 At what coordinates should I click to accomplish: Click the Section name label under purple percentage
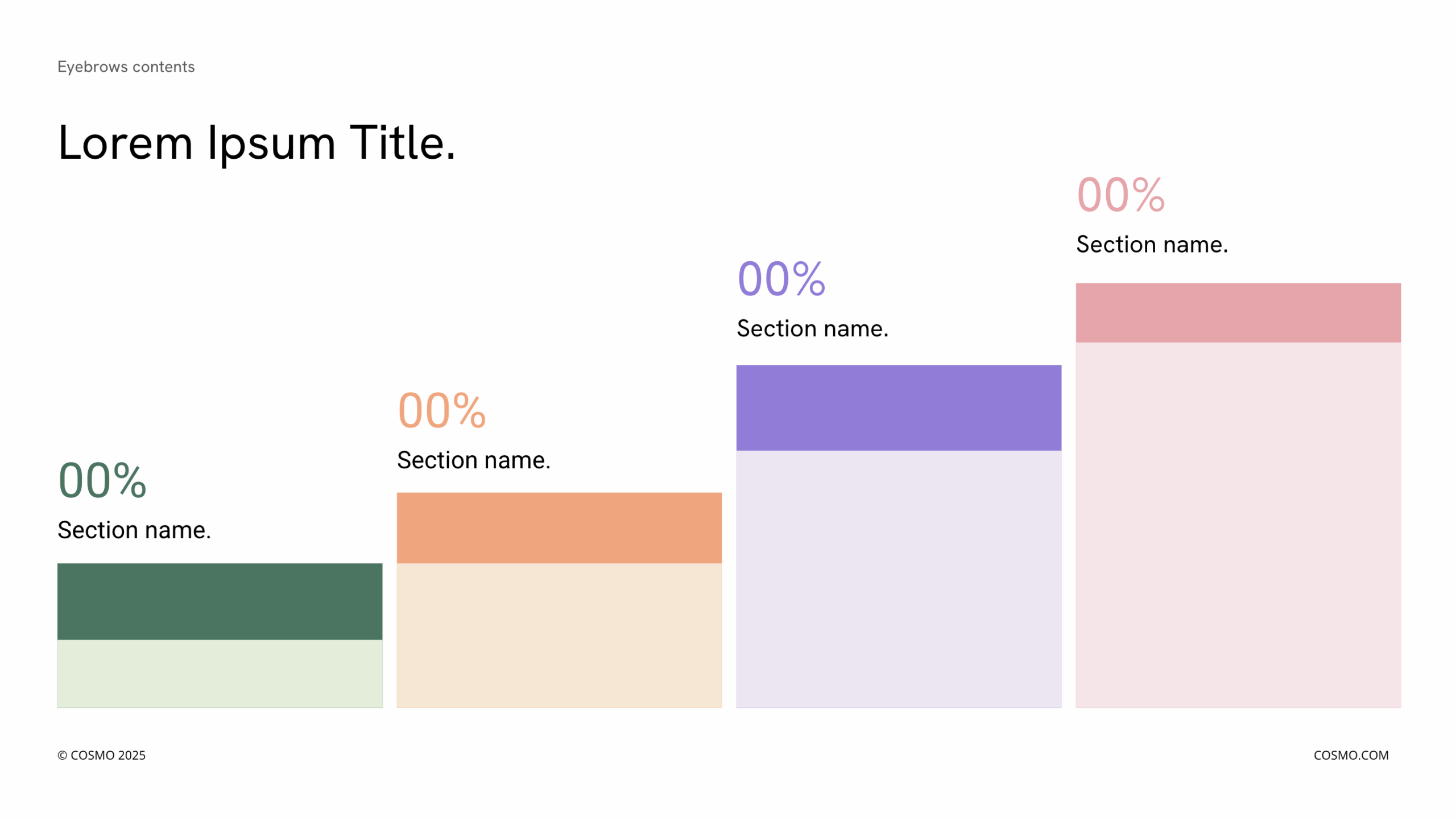point(812,329)
